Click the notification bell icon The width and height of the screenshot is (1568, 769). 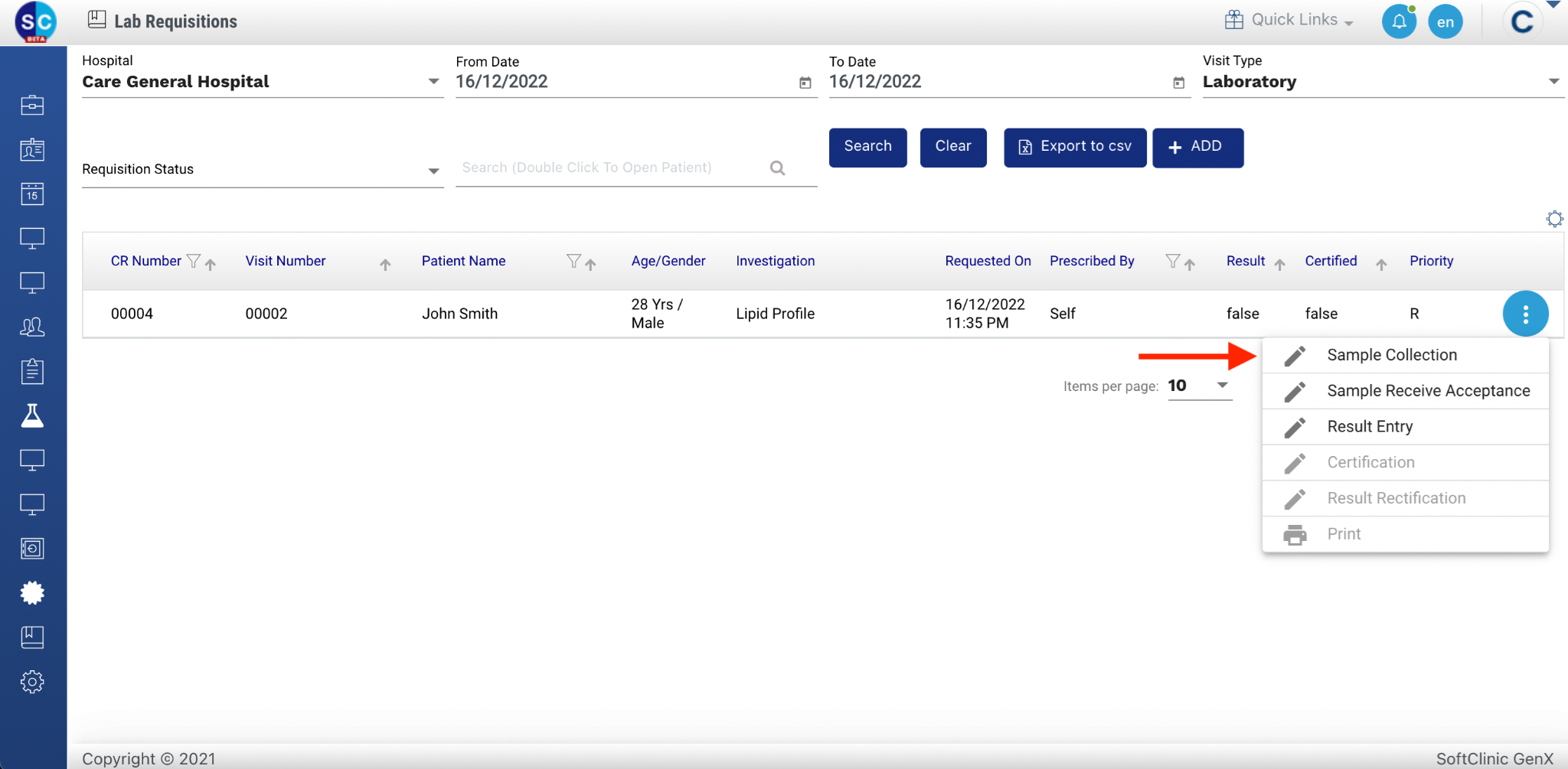(x=1398, y=21)
